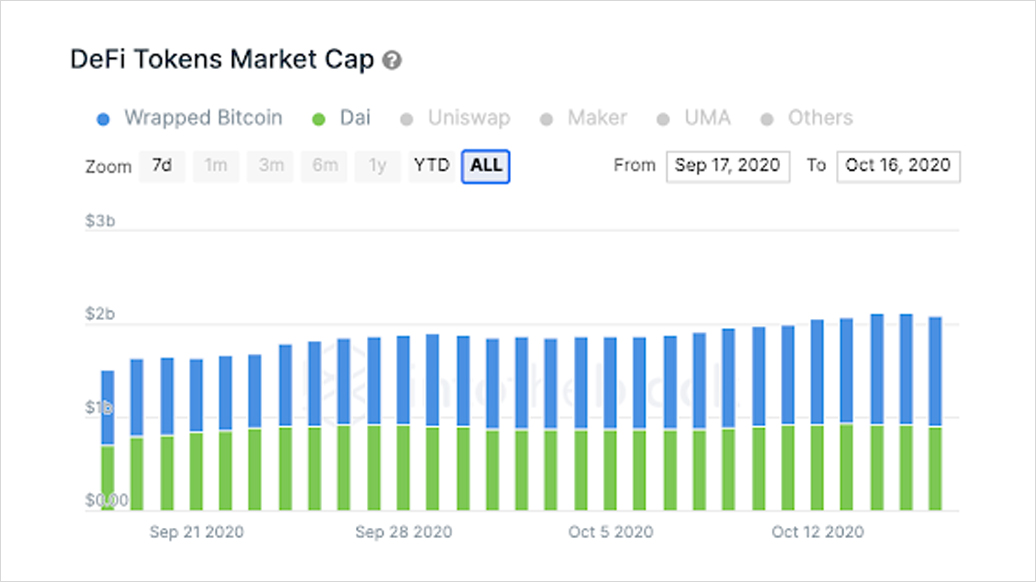Click the last bar's blue segment
Image resolution: width=1036 pixels, height=582 pixels.
click(936, 372)
